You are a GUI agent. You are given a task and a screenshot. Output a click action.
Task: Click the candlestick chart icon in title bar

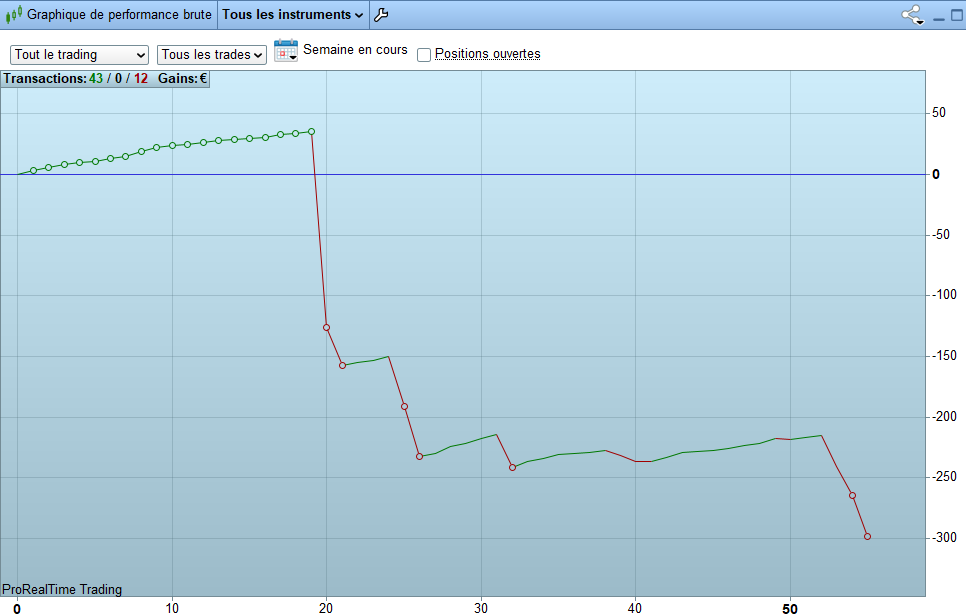pos(14,14)
